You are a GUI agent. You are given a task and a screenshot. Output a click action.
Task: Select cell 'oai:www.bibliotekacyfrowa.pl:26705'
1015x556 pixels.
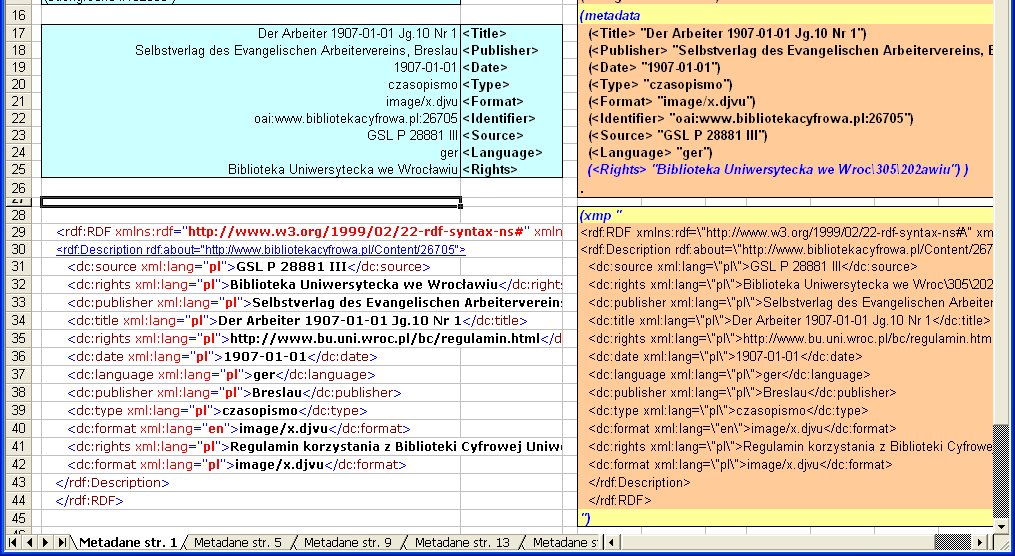click(x=251, y=118)
